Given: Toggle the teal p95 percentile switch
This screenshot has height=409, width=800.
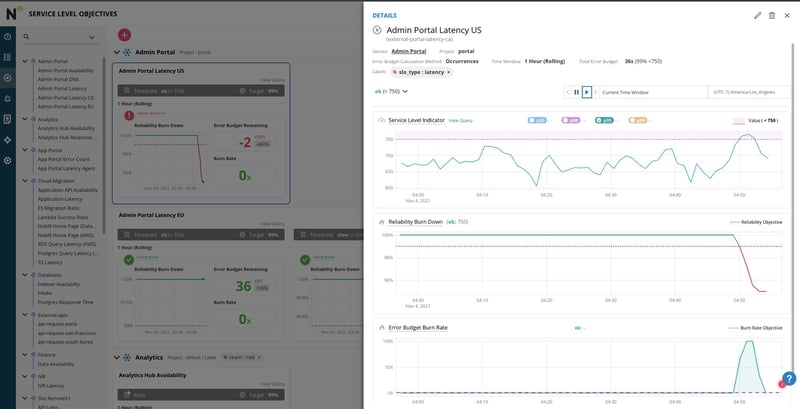Looking at the screenshot, I should pyautogui.click(x=604, y=121).
